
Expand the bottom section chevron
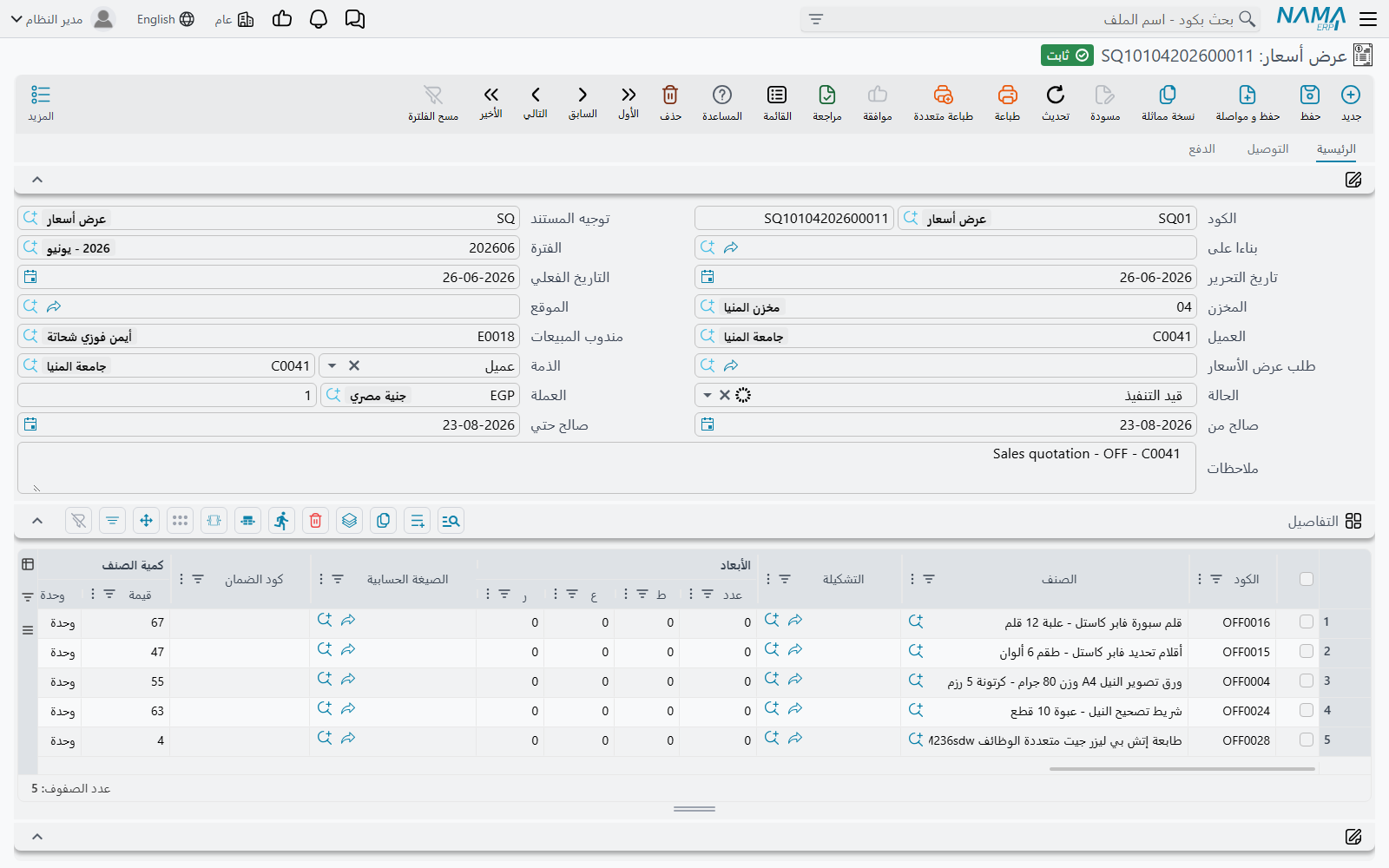pos(37,837)
